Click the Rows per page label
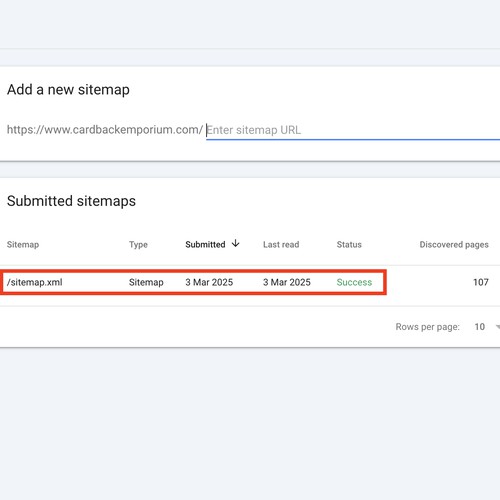Image resolution: width=500 pixels, height=500 pixels. 428,327
